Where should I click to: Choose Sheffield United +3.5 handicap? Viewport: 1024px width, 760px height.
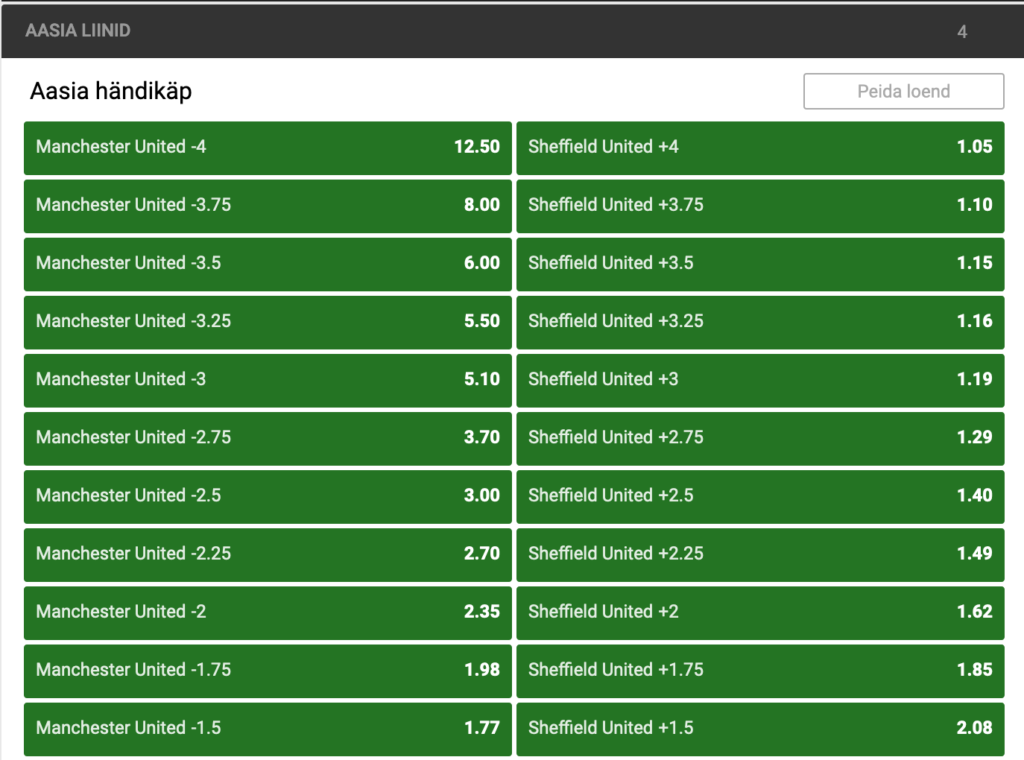coord(760,263)
